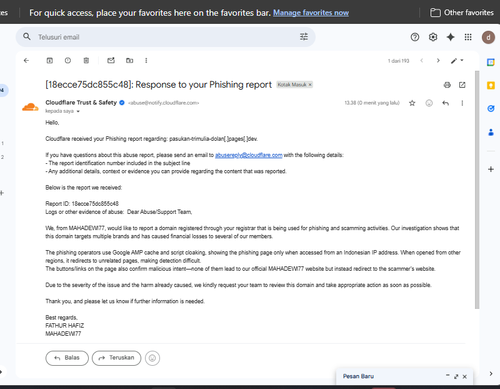500x389 pixels.
Task: Click the email subject line text
Action: 159,85
